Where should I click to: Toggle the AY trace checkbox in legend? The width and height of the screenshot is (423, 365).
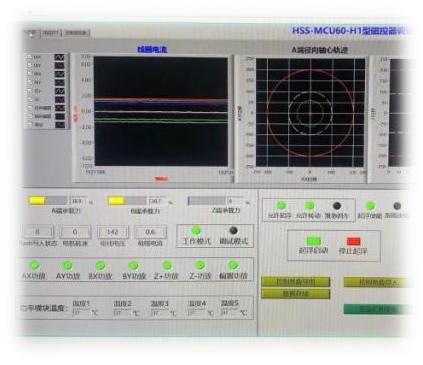click(29, 65)
